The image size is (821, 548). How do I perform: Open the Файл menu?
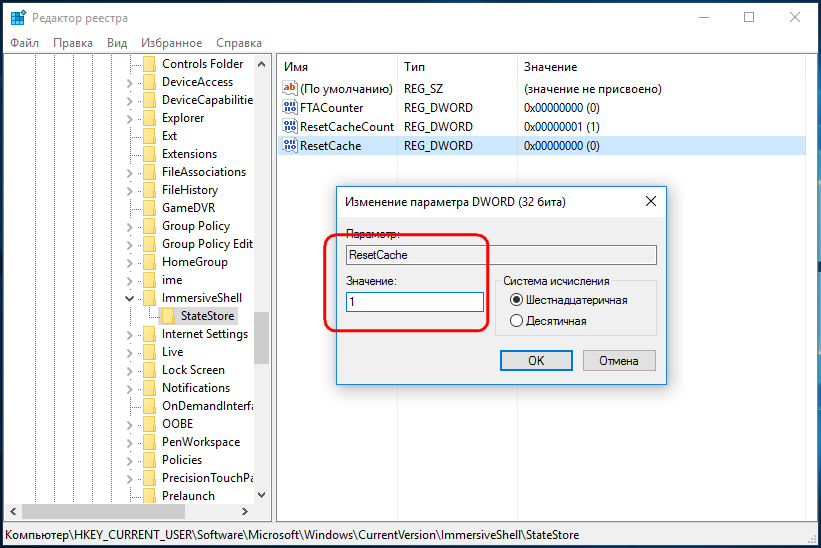tap(25, 43)
